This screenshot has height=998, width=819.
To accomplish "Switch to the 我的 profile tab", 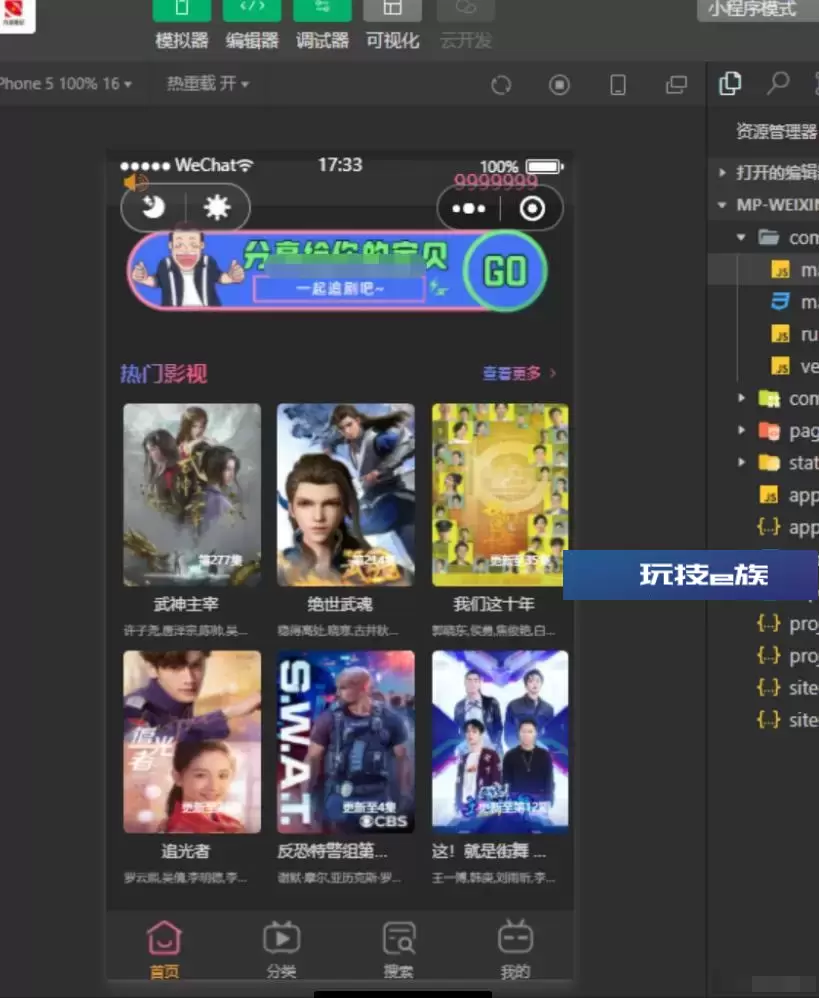I will [x=515, y=950].
